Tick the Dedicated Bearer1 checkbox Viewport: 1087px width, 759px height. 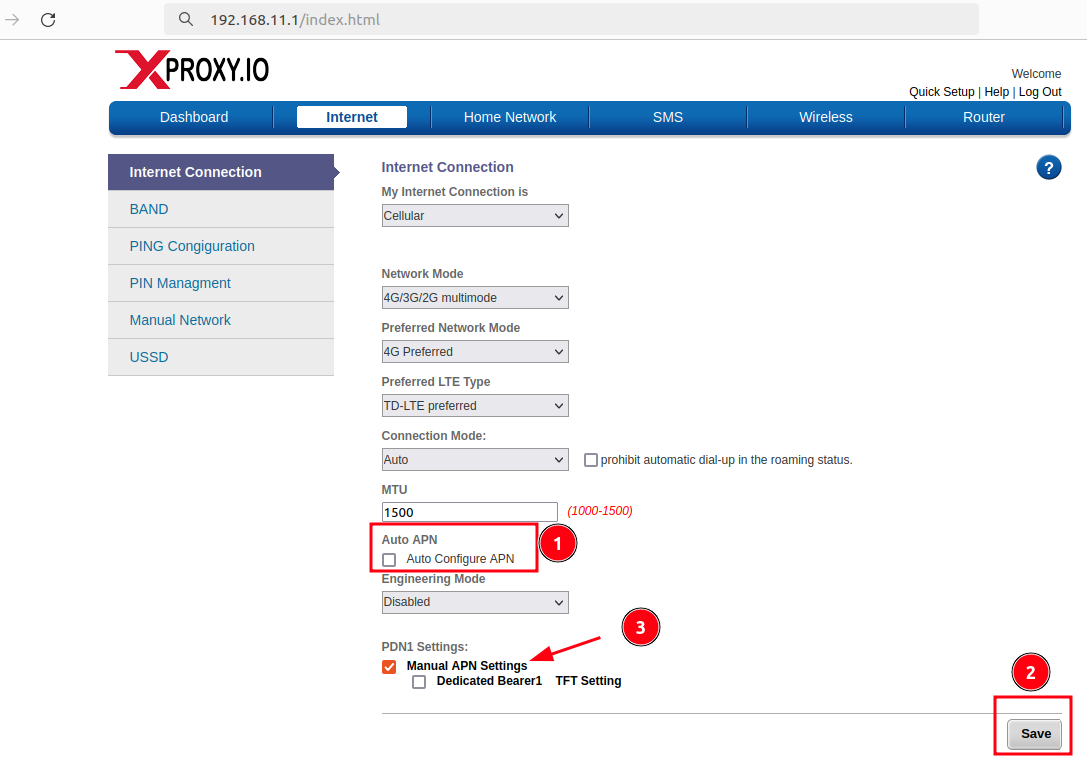click(x=419, y=682)
